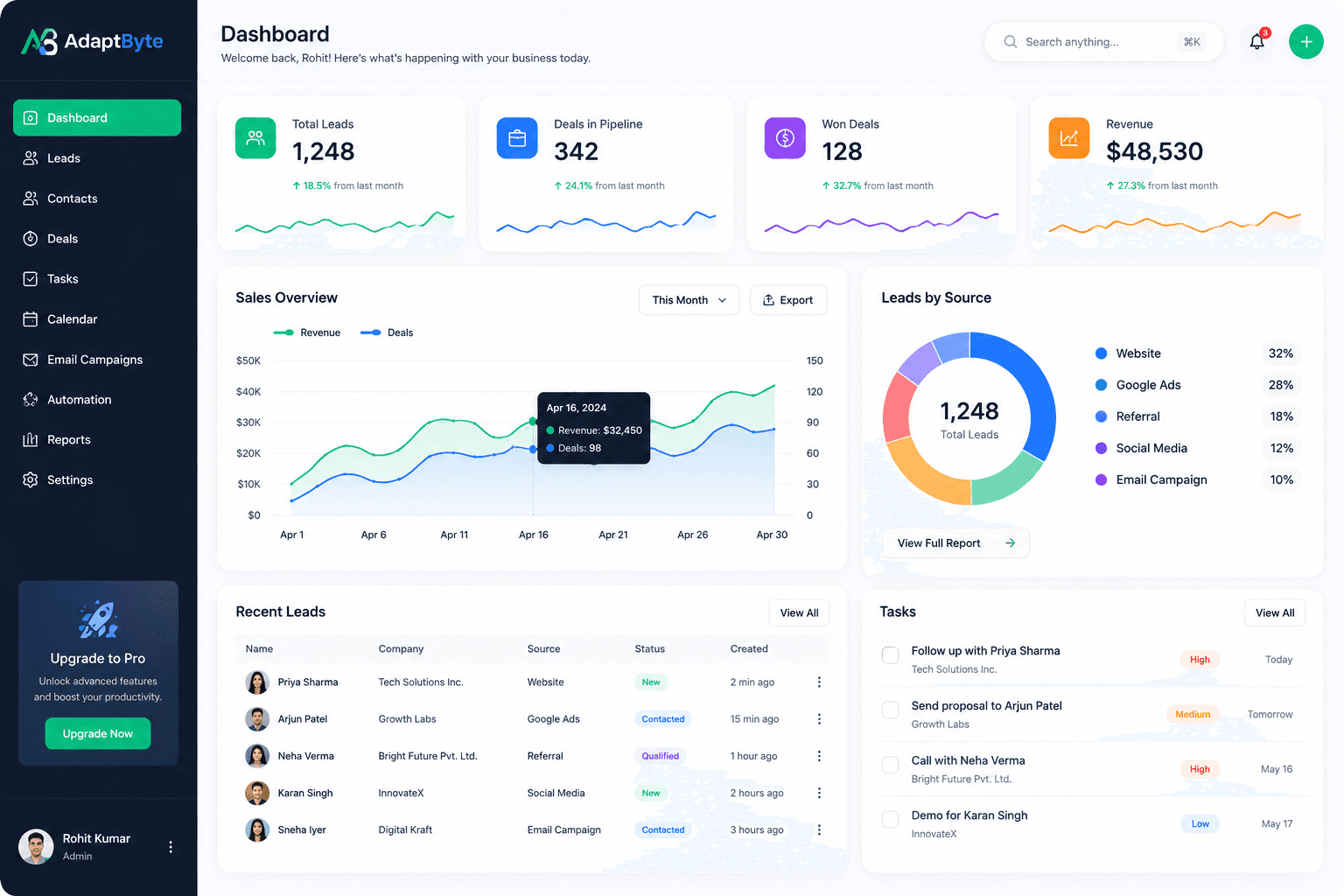Viewport: 1344px width, 896px height.
Task: Click the Revenue legend marker in chart
Action: [x=283, y=332]
